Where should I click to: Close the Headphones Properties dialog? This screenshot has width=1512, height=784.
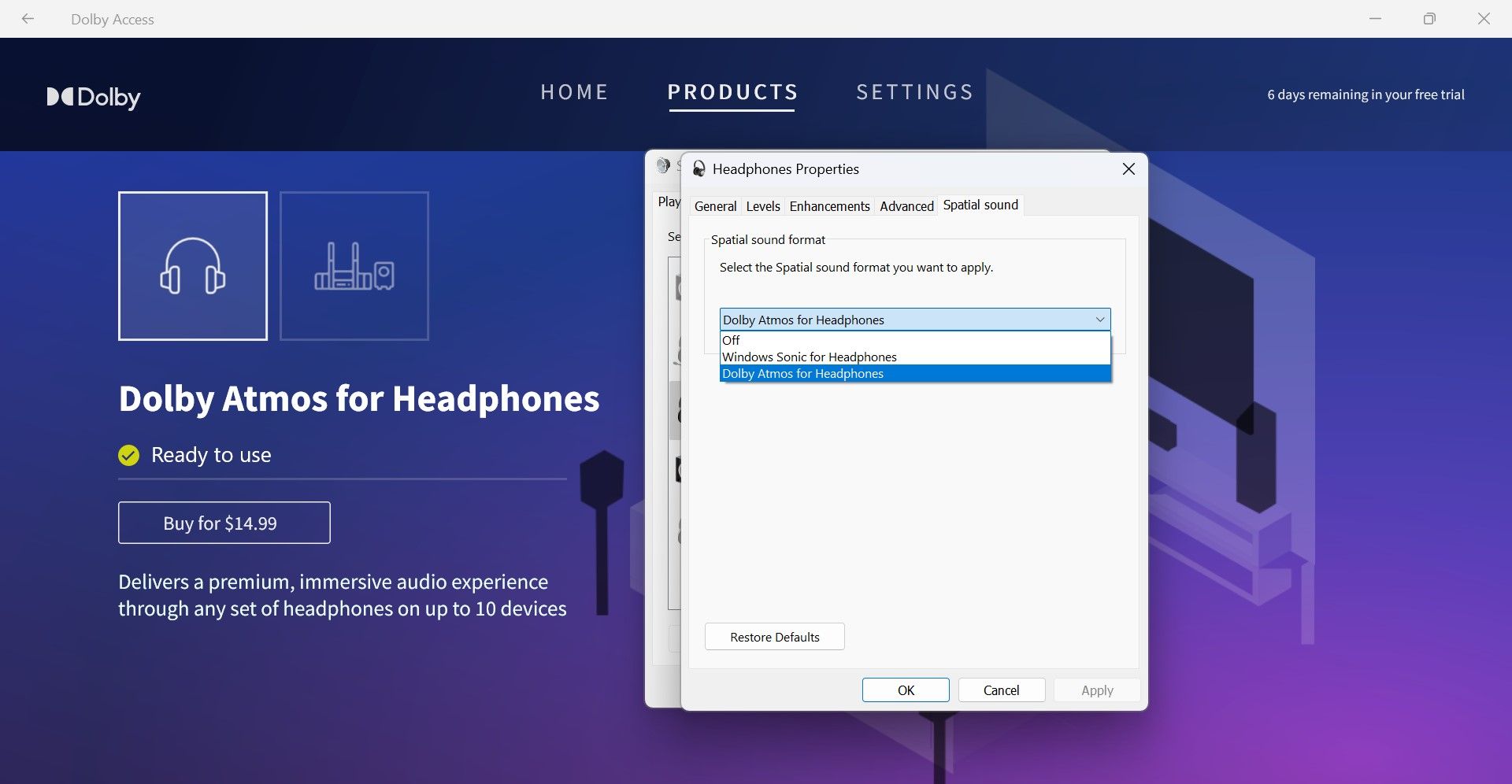click(1128, 168)
